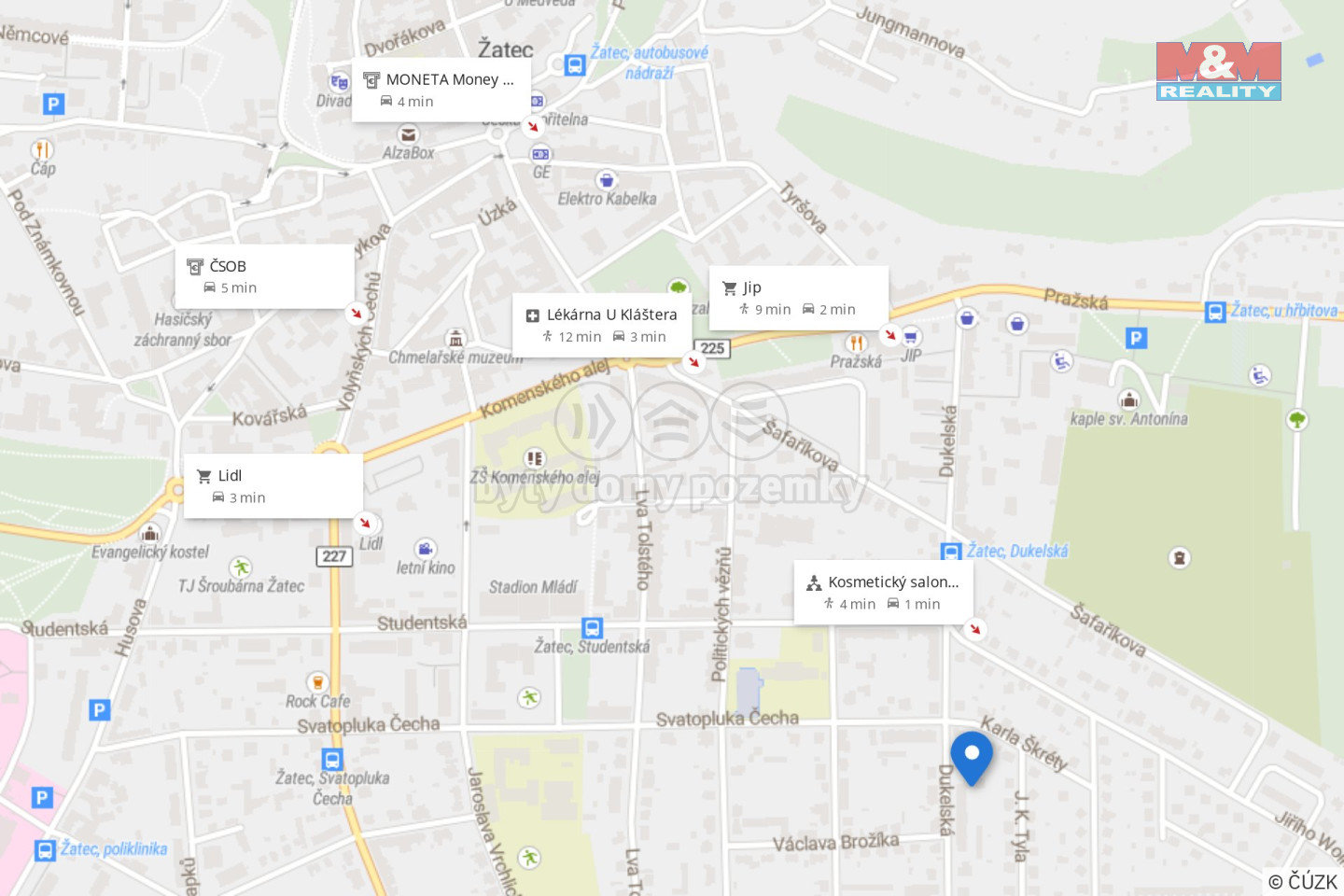Click the Evangelický kostel church icon
1344x896 pixels.
click(x=149, y=533)
